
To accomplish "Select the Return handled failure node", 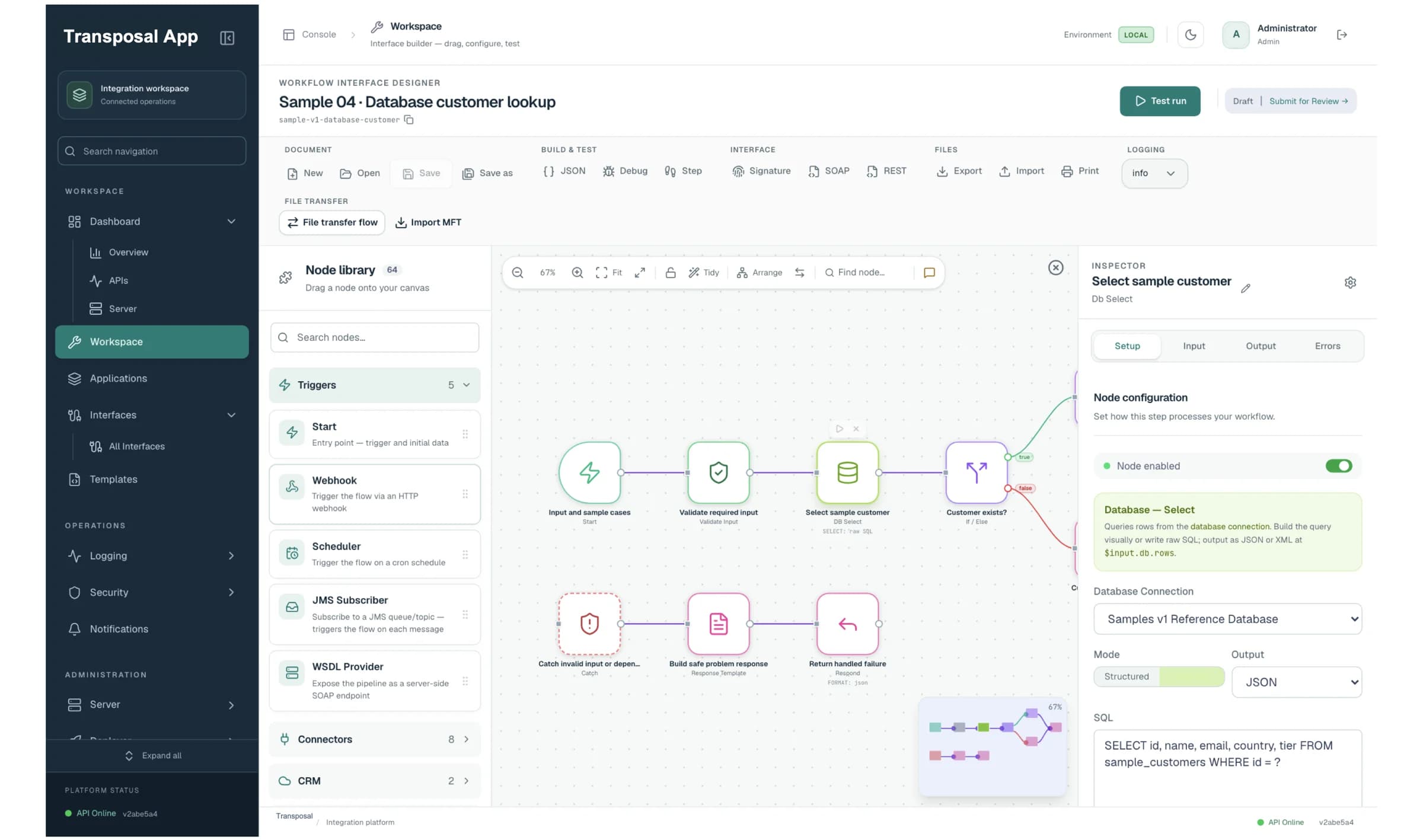I will 847,624.
